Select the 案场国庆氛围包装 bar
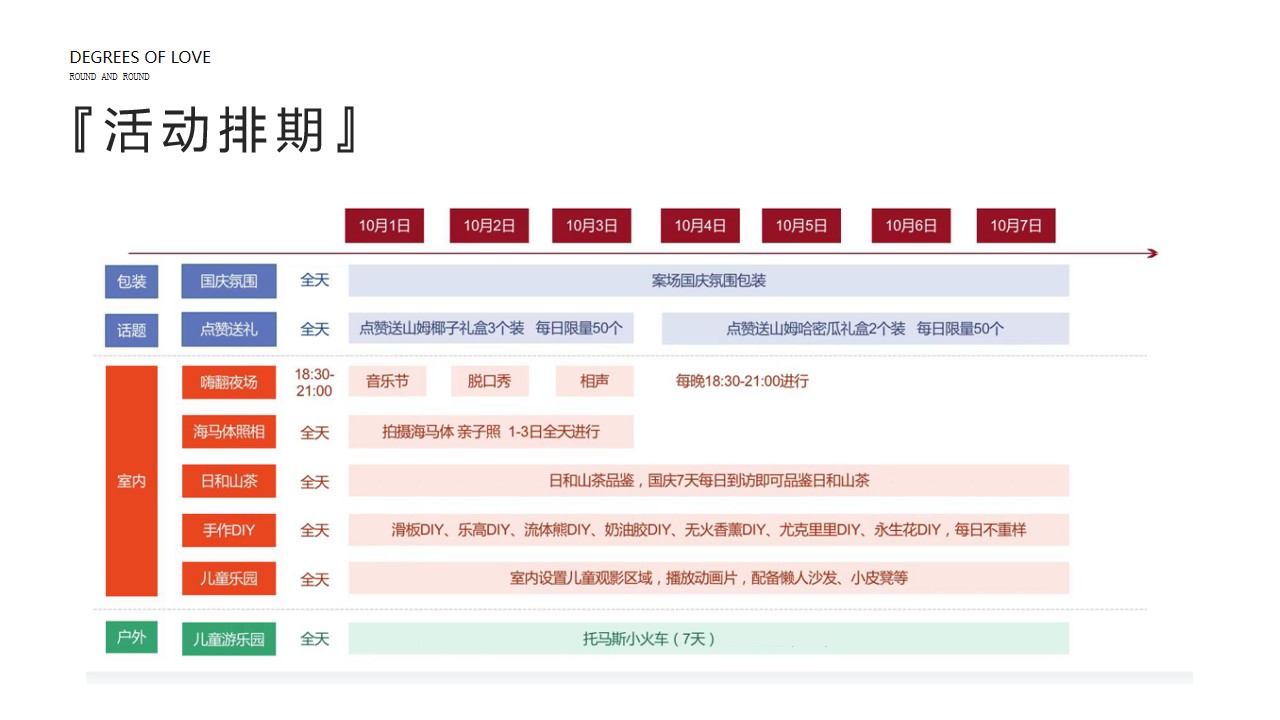The image size is (1280, 720). tap(709, 281)
